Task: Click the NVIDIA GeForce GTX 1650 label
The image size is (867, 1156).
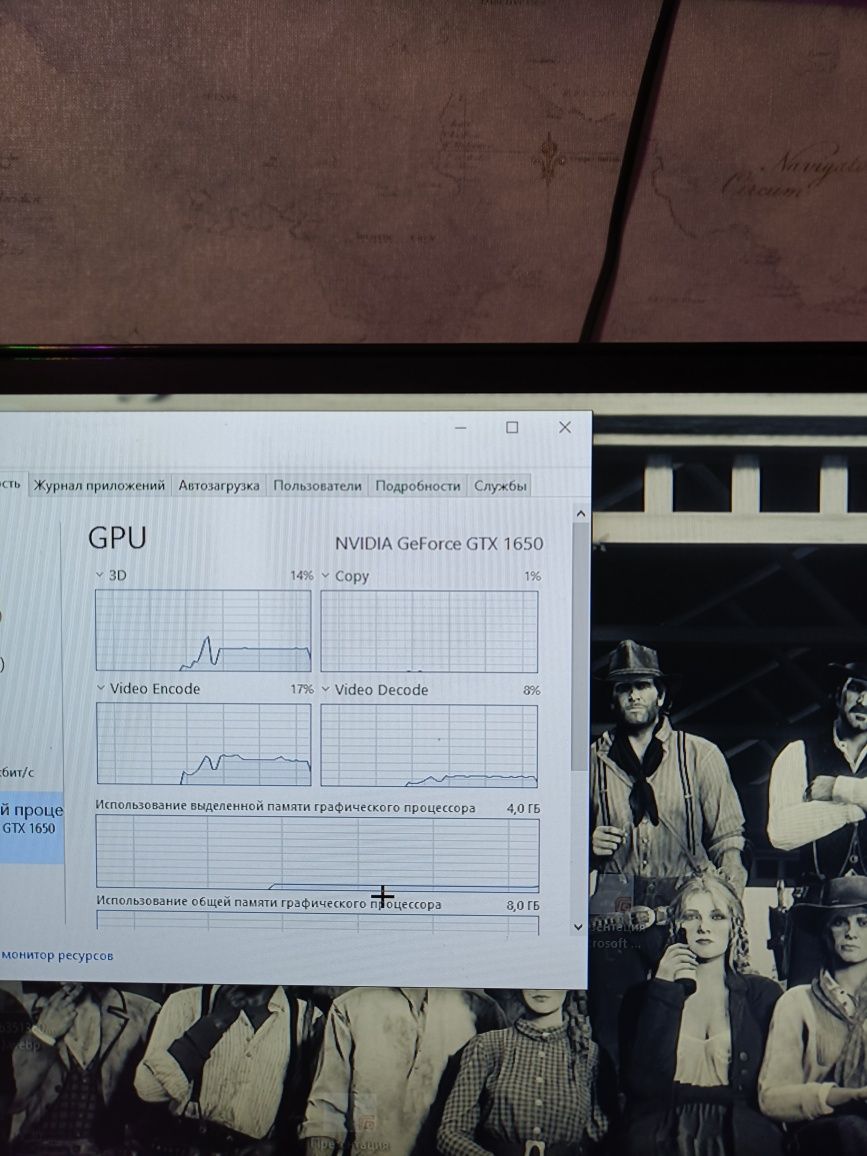Action: click(439, 543)
